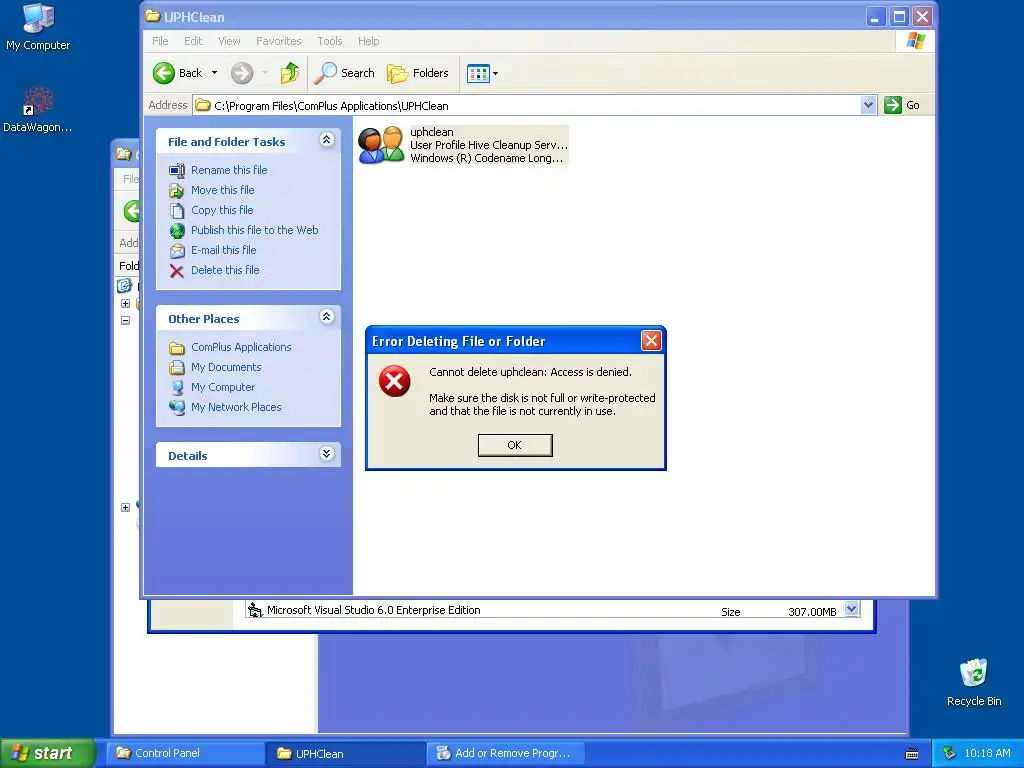Screen dimensions: 1024x768
Task: Go to My Network Places
Action: (236, 407)
